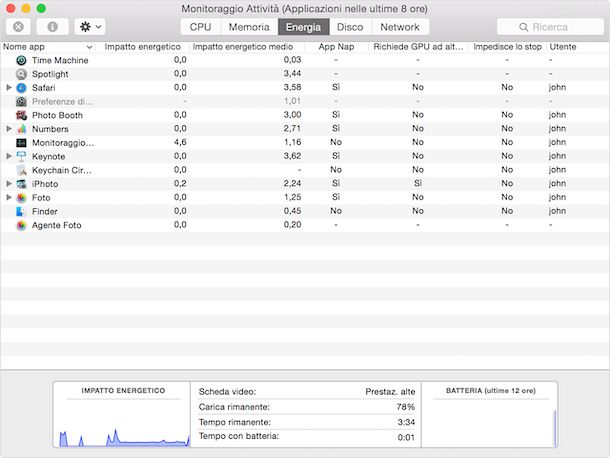Image resolution: width=610 pixels, height=458 pixels.
Task: Select the Time Machine row name
Action: tap(60, 60)
